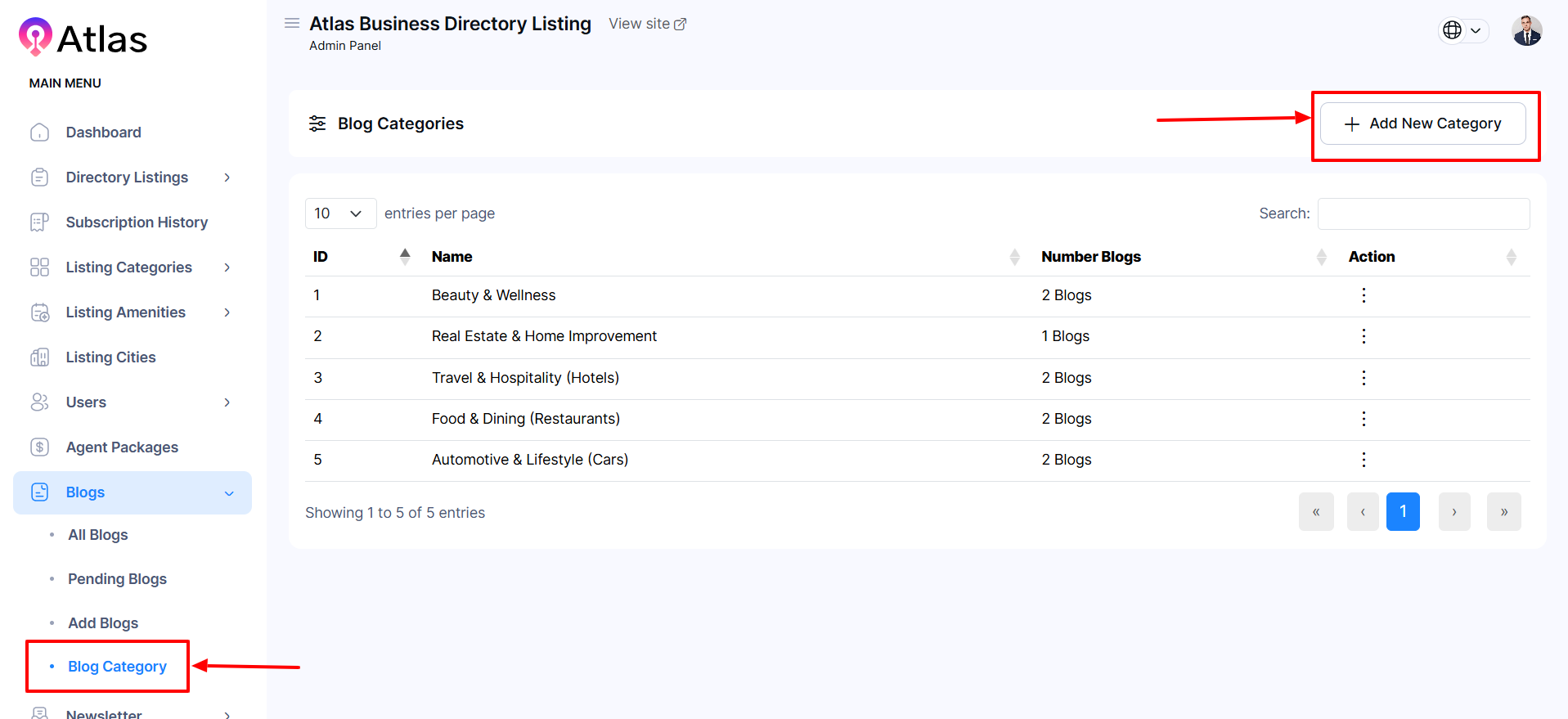This screenshot has width=1568, height=719.
Task: Go to the next page in pagination
Action: point(1453,512)
